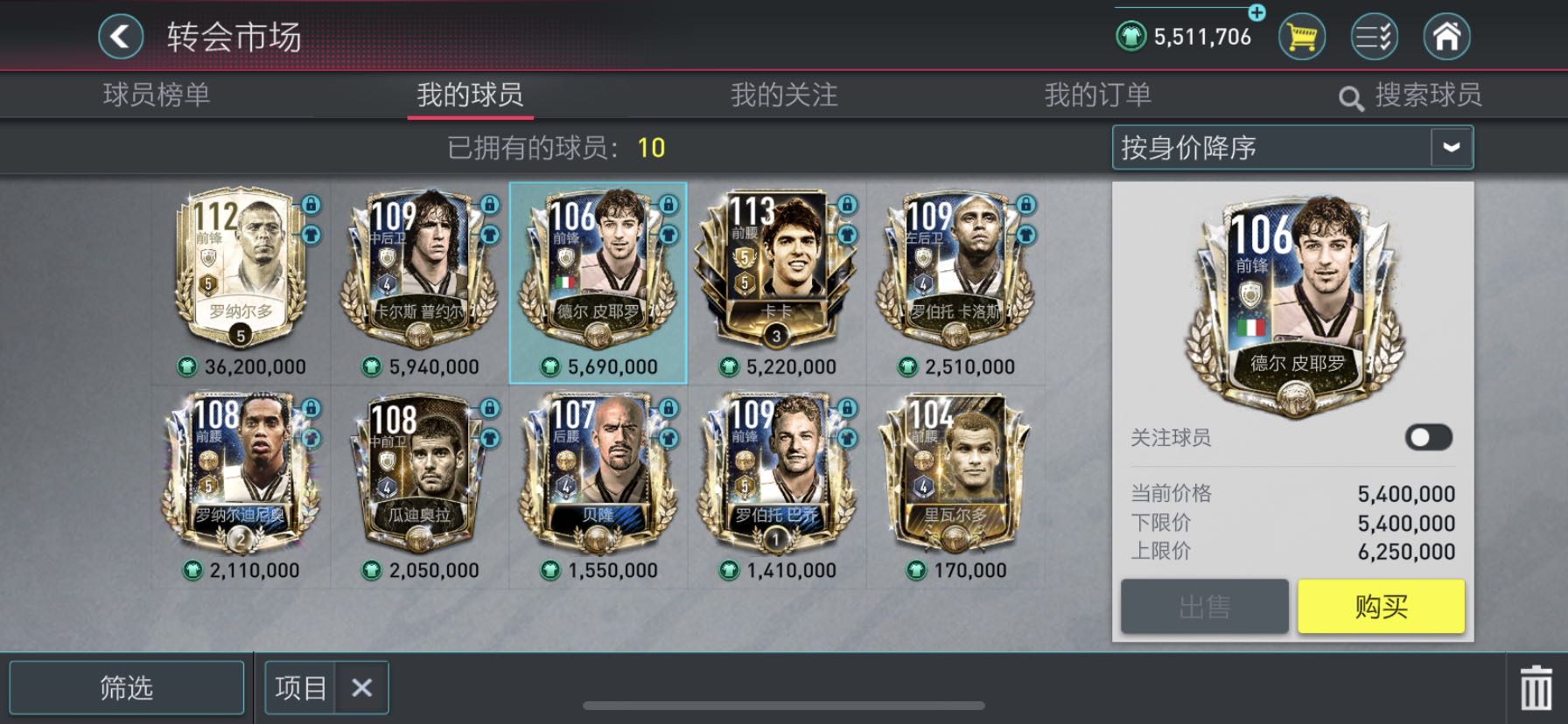Open the checklist tasks icon
Viewport: 1568px width, 724px height.
point(1374,37)
